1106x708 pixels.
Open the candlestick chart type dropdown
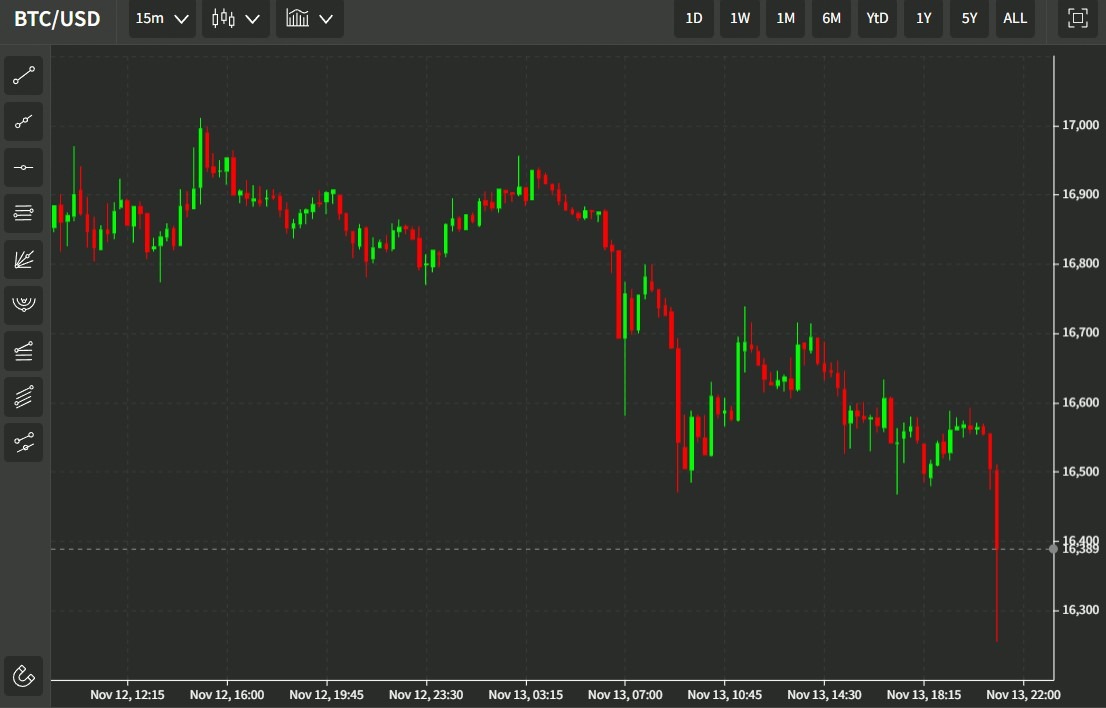point(236,18)
